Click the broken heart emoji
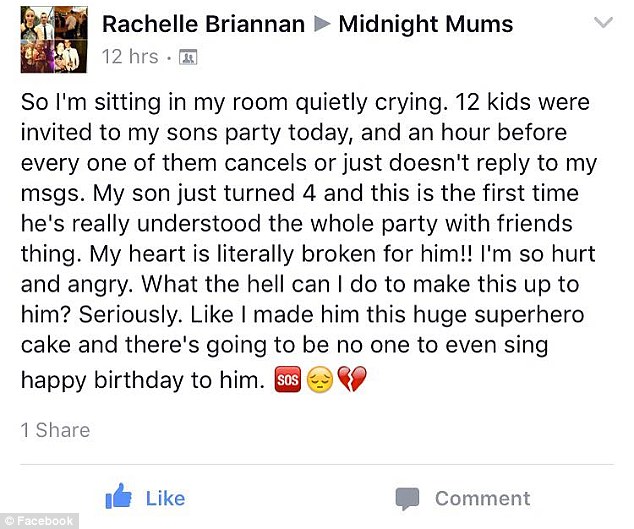 (x=351, y=380)
